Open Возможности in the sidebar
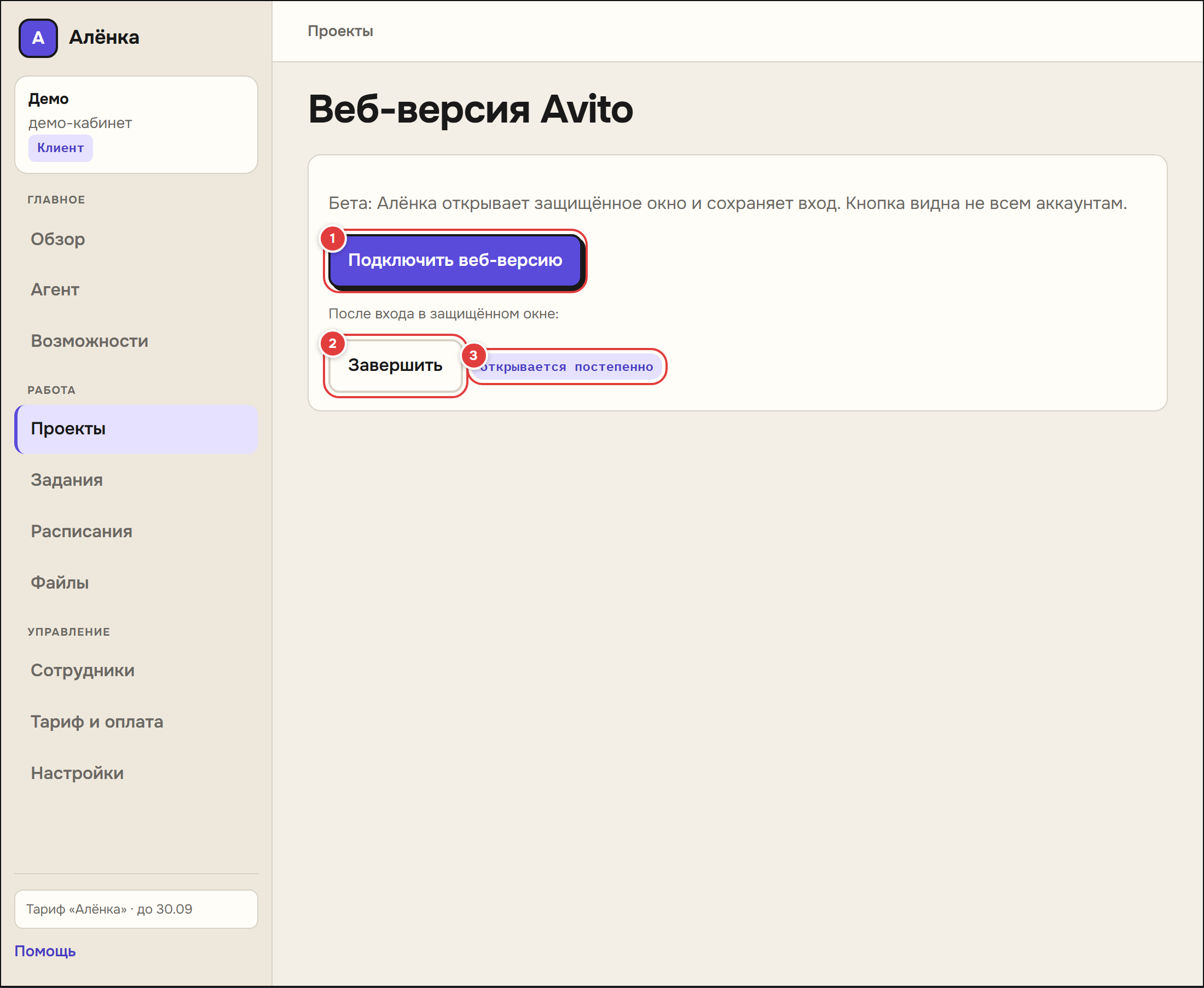This screenshot has height=988, width=1204. click(136, 341)
